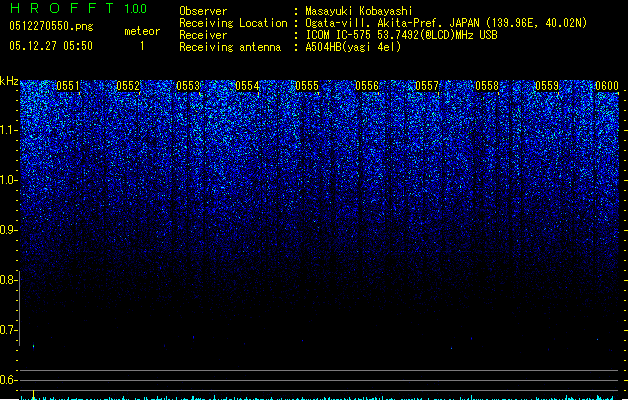The image size is (629, 400).
Task: Click the 0600 time marker
Action: (607, 85)
